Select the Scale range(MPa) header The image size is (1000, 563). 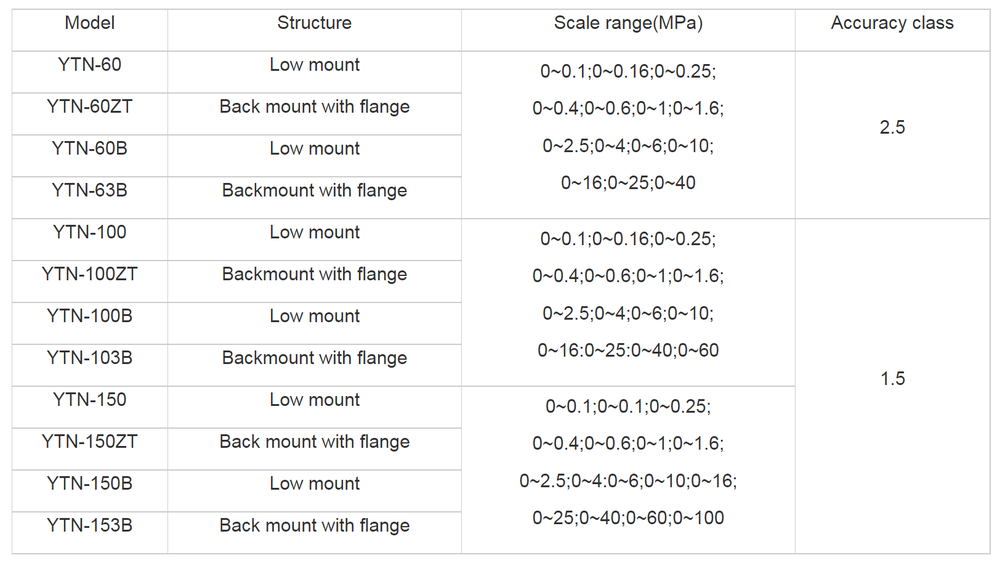tap(628, 23)
